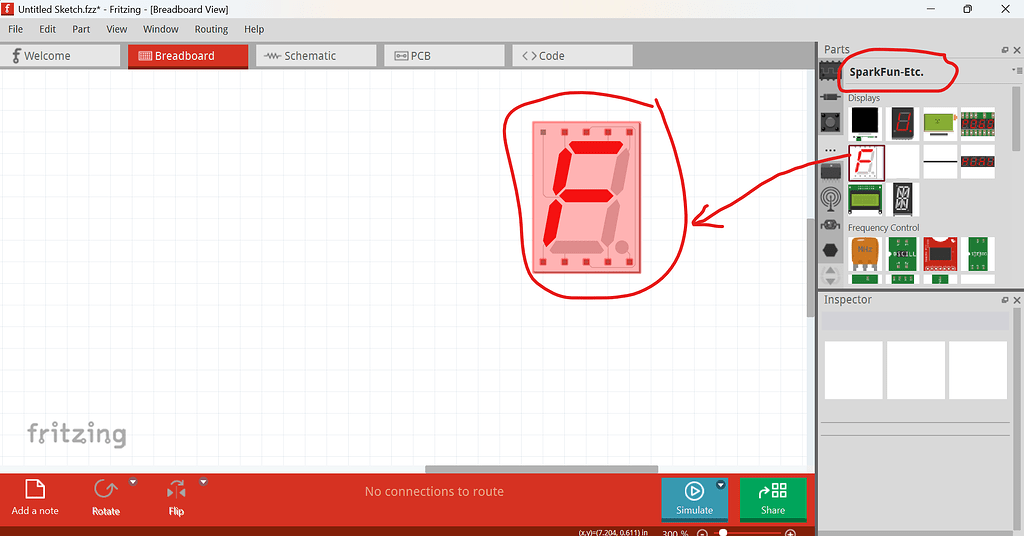This screenshot has width=1024, height=536.
Task: Rotate the selected part
Action: 106,497
